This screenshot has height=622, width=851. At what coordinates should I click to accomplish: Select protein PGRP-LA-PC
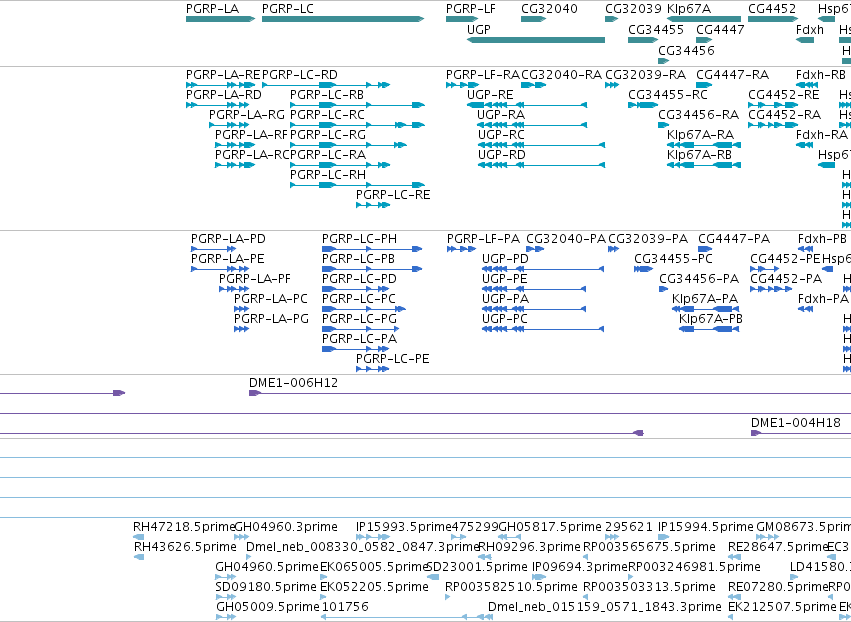click(x=271, y=299)
